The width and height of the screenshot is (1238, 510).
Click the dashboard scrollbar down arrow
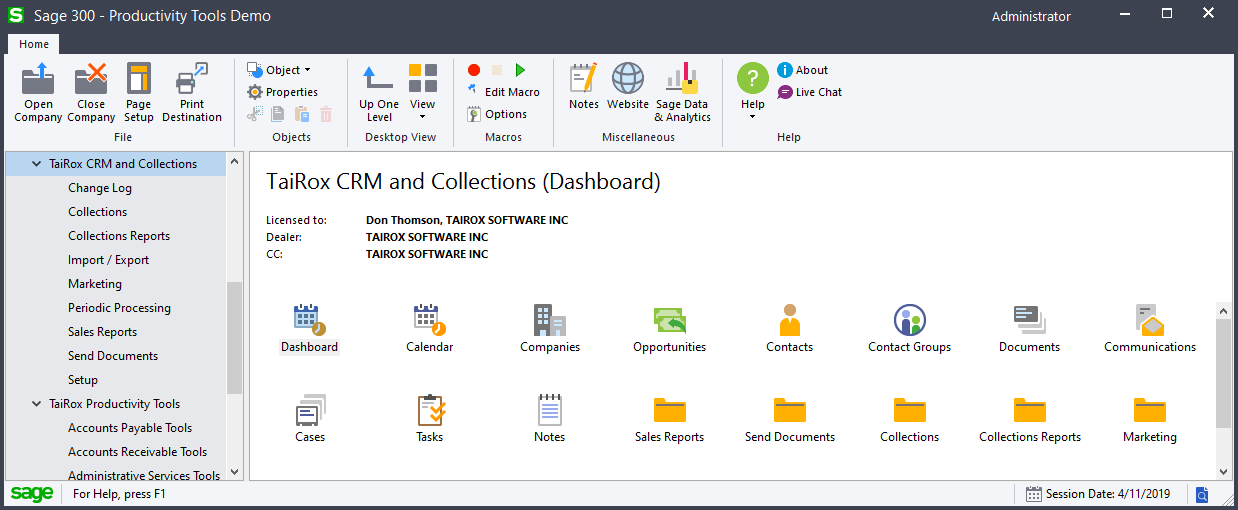(x=1223, y=471)
